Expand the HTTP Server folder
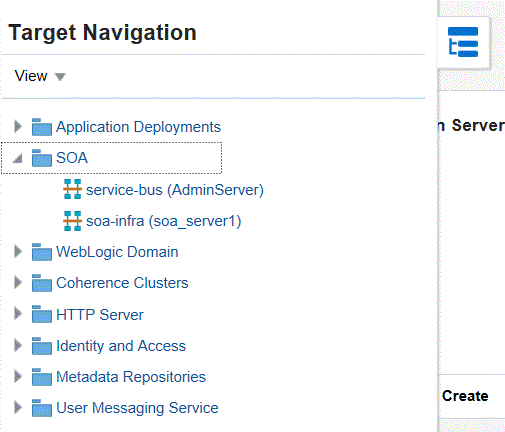Screen dimensions: 505x432 pos(18,314)
